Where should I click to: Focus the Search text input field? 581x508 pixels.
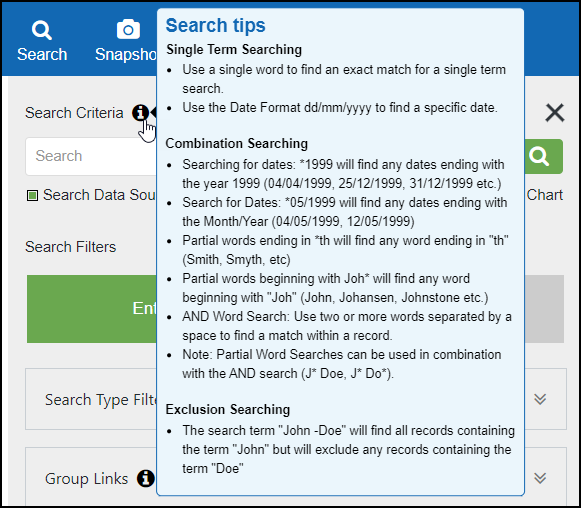point(91,156)
